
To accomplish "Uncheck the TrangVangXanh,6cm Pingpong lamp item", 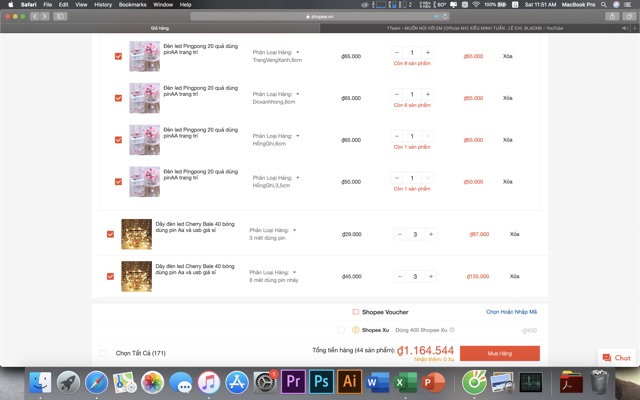I will pos(119,56).
